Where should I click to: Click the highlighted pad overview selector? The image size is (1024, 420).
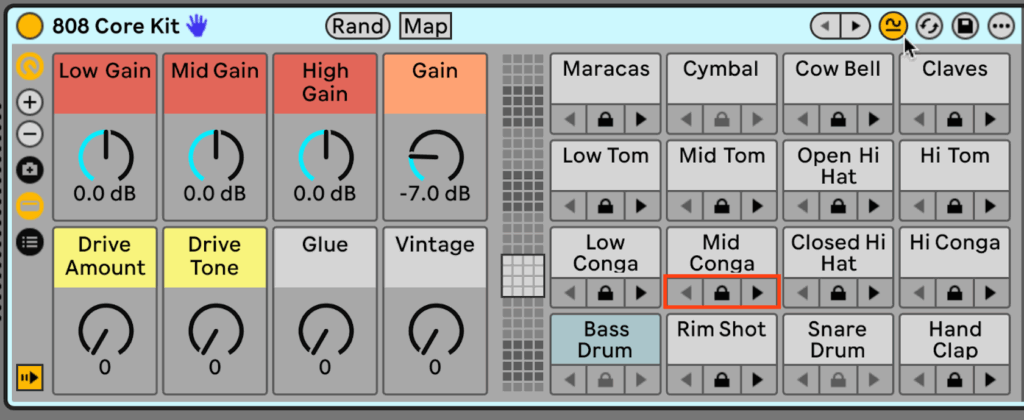(522, 275)
